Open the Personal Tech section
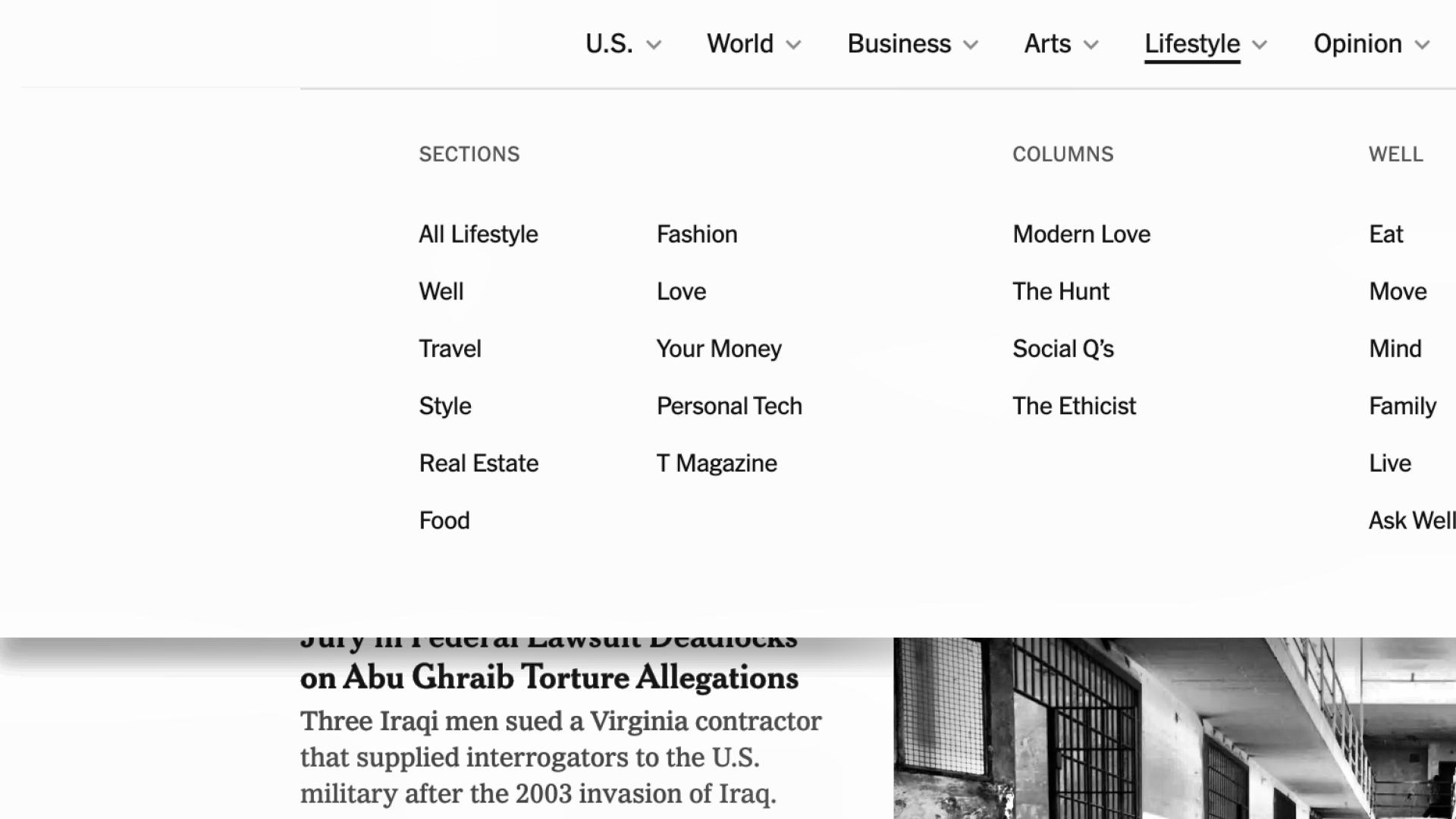The width and height of the screenshot is (1456, 819). (729, 405)
